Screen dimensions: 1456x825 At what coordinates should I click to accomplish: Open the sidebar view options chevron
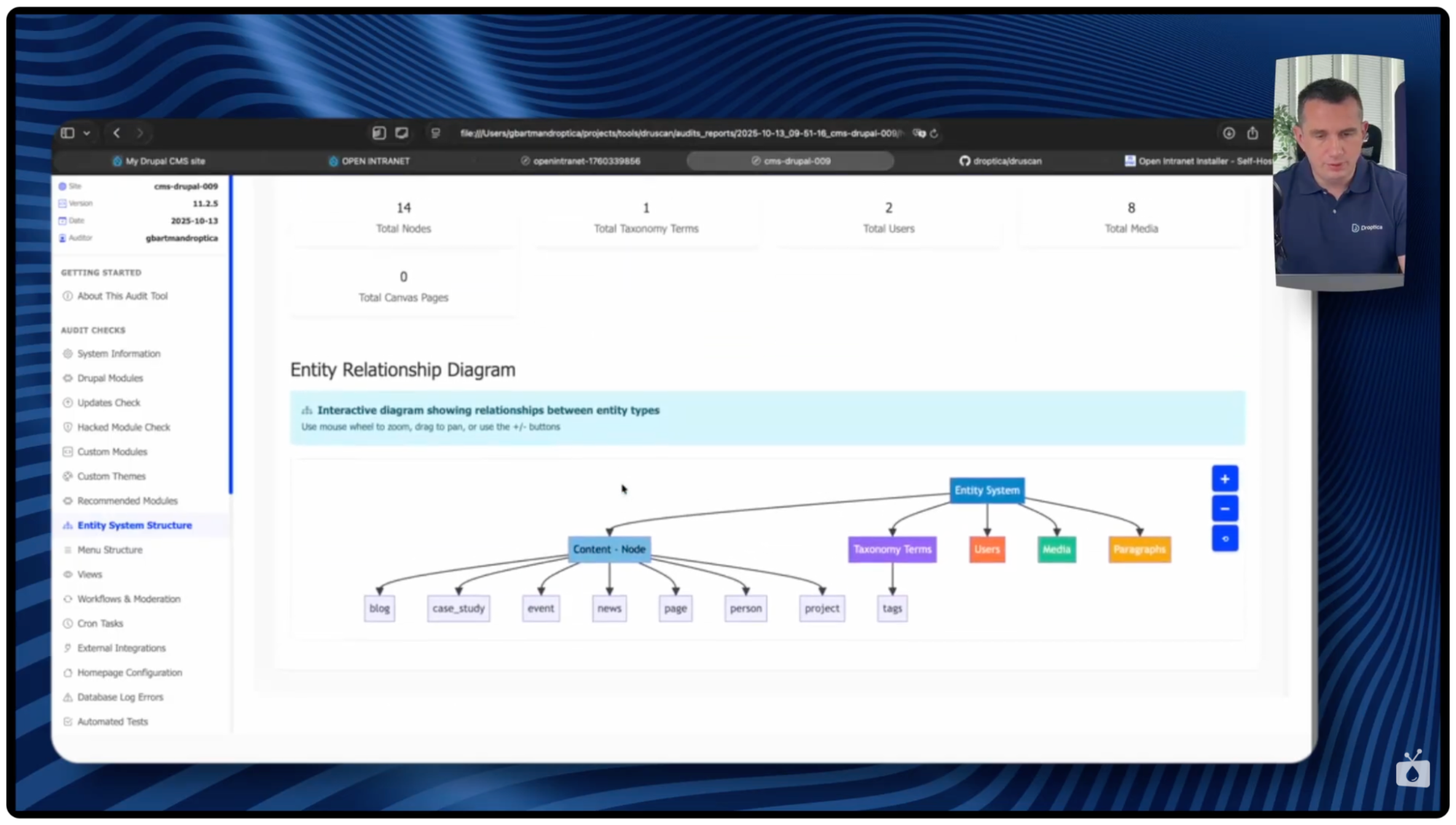coord(86,133)
